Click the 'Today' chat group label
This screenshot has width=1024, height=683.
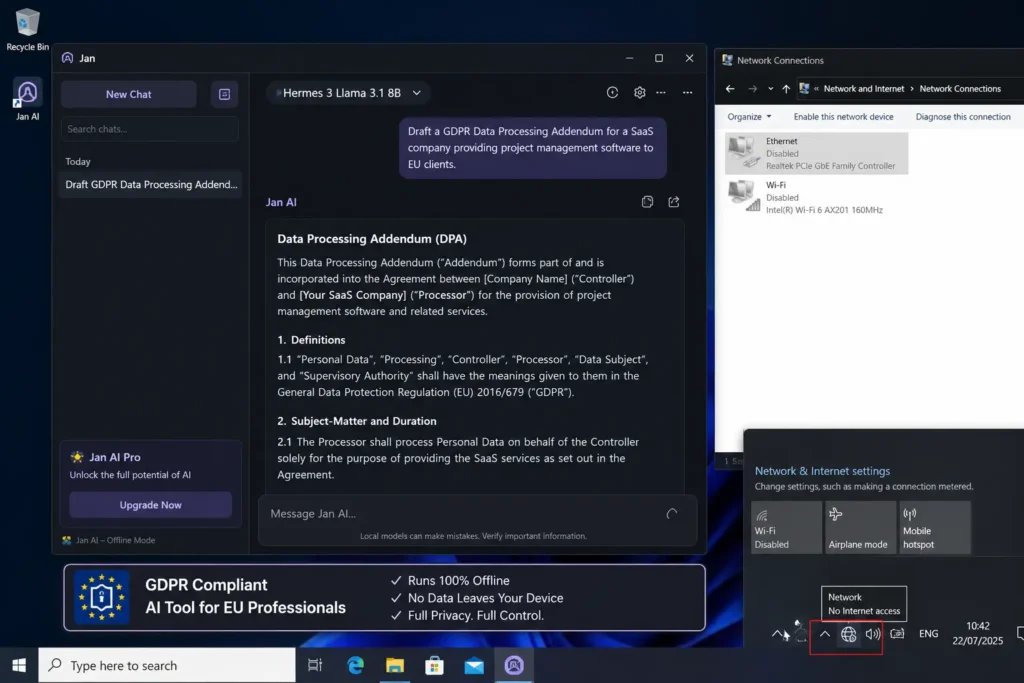pyautogui.click(x=78, y=161)
